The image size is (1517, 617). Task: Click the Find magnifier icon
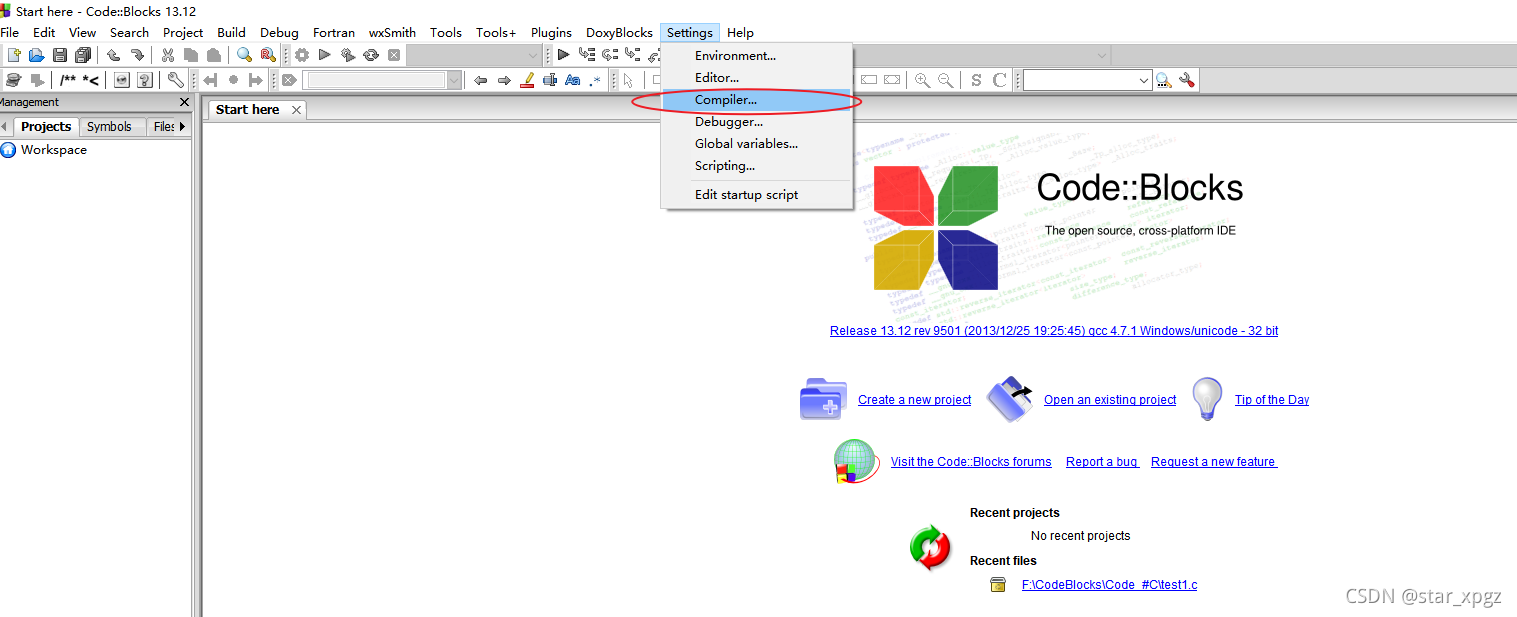pyautogui.click(x=244, y=55)
